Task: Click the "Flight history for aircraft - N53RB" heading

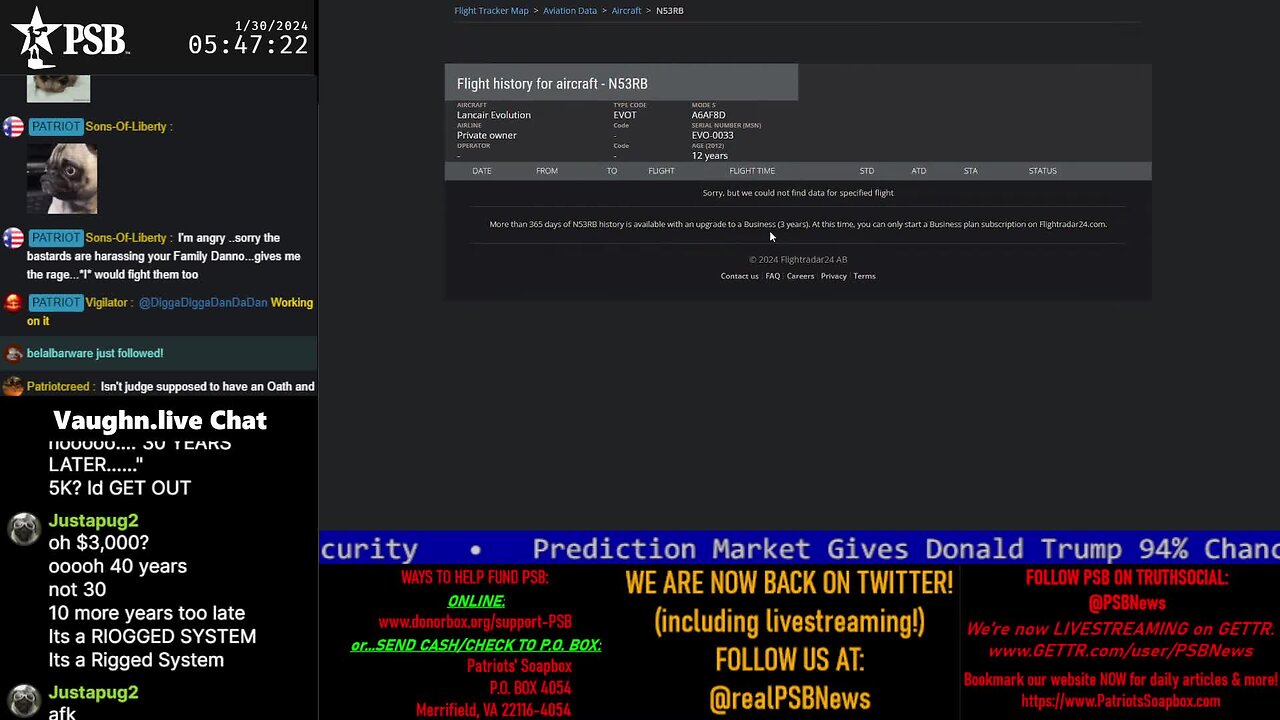Action: click(x=552, y=84)
